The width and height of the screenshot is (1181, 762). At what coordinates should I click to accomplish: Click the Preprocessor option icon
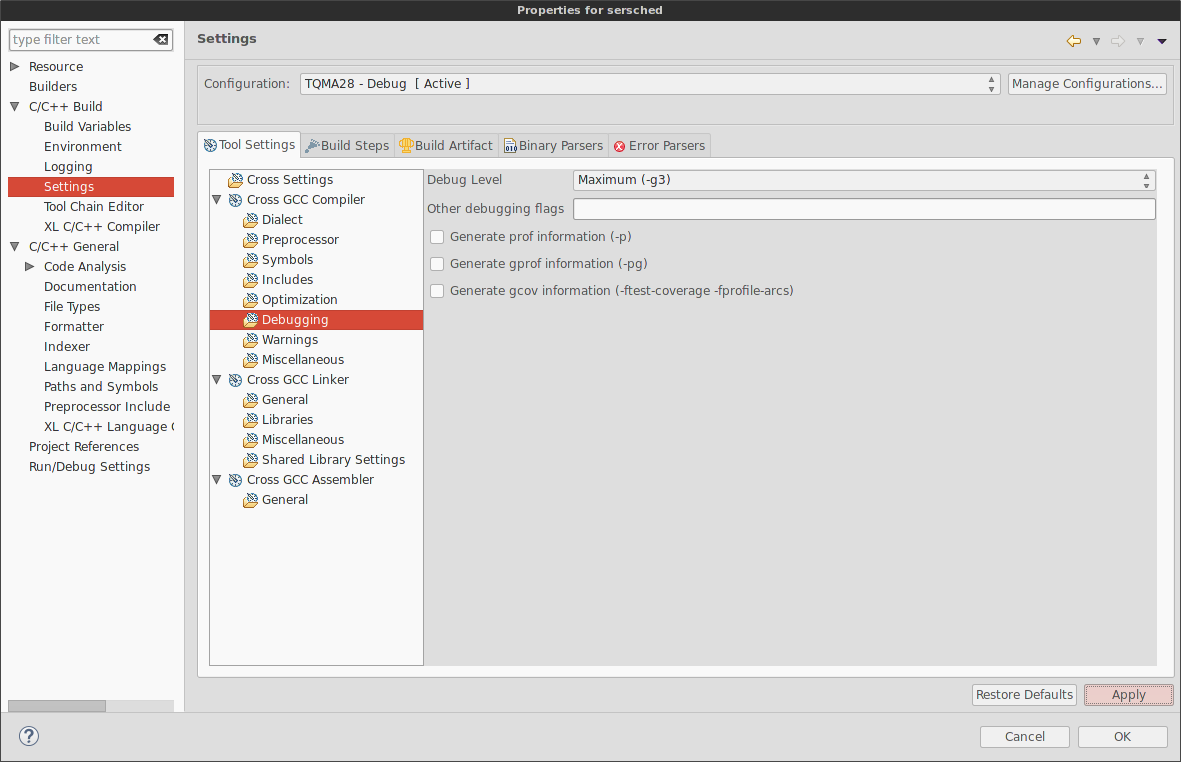click(251, 240)
